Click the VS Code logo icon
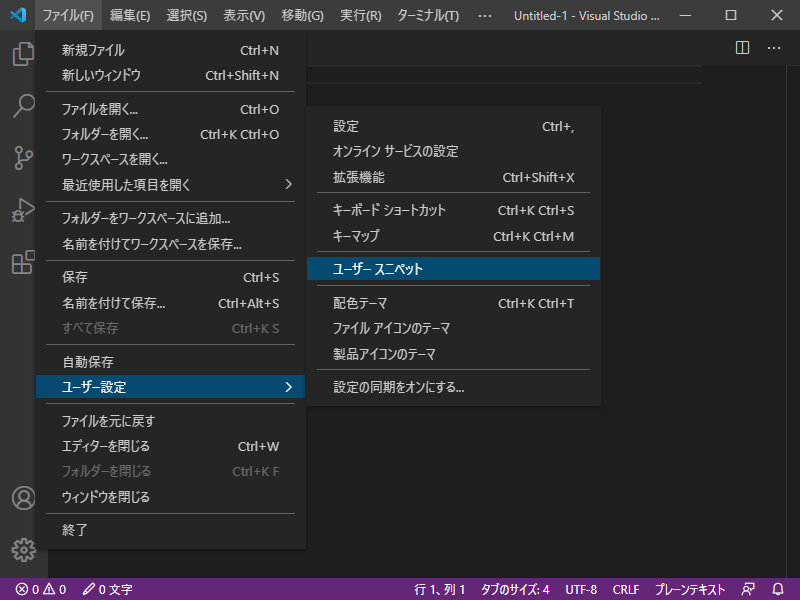The width and height of the screenshot is (800, 600). (18, 15)
